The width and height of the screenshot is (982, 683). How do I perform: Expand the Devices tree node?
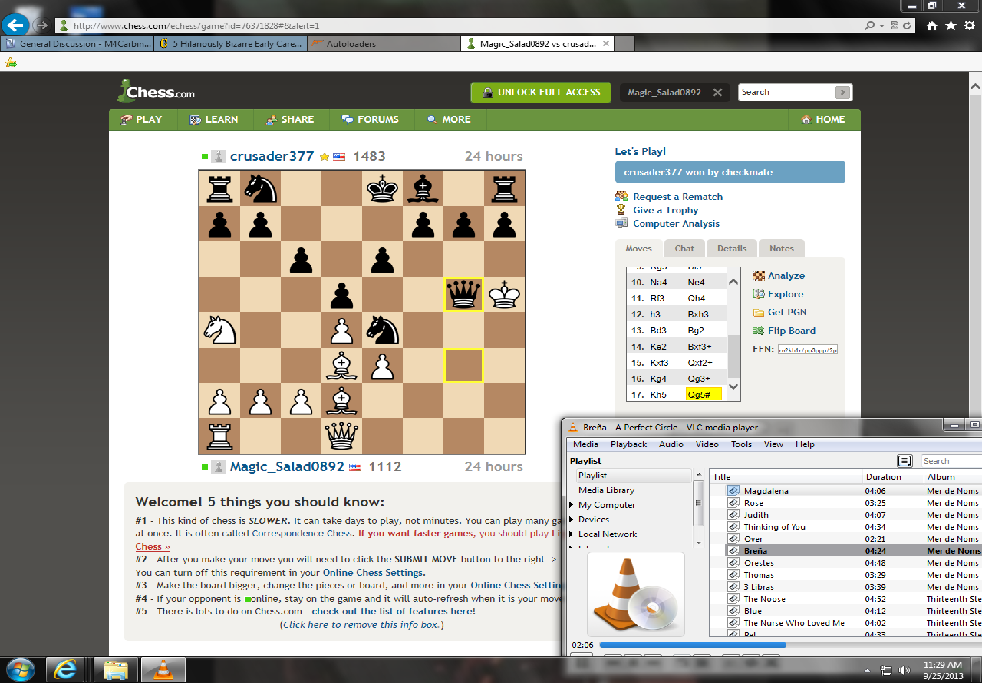pyautogui.click(x=572, y=520)
